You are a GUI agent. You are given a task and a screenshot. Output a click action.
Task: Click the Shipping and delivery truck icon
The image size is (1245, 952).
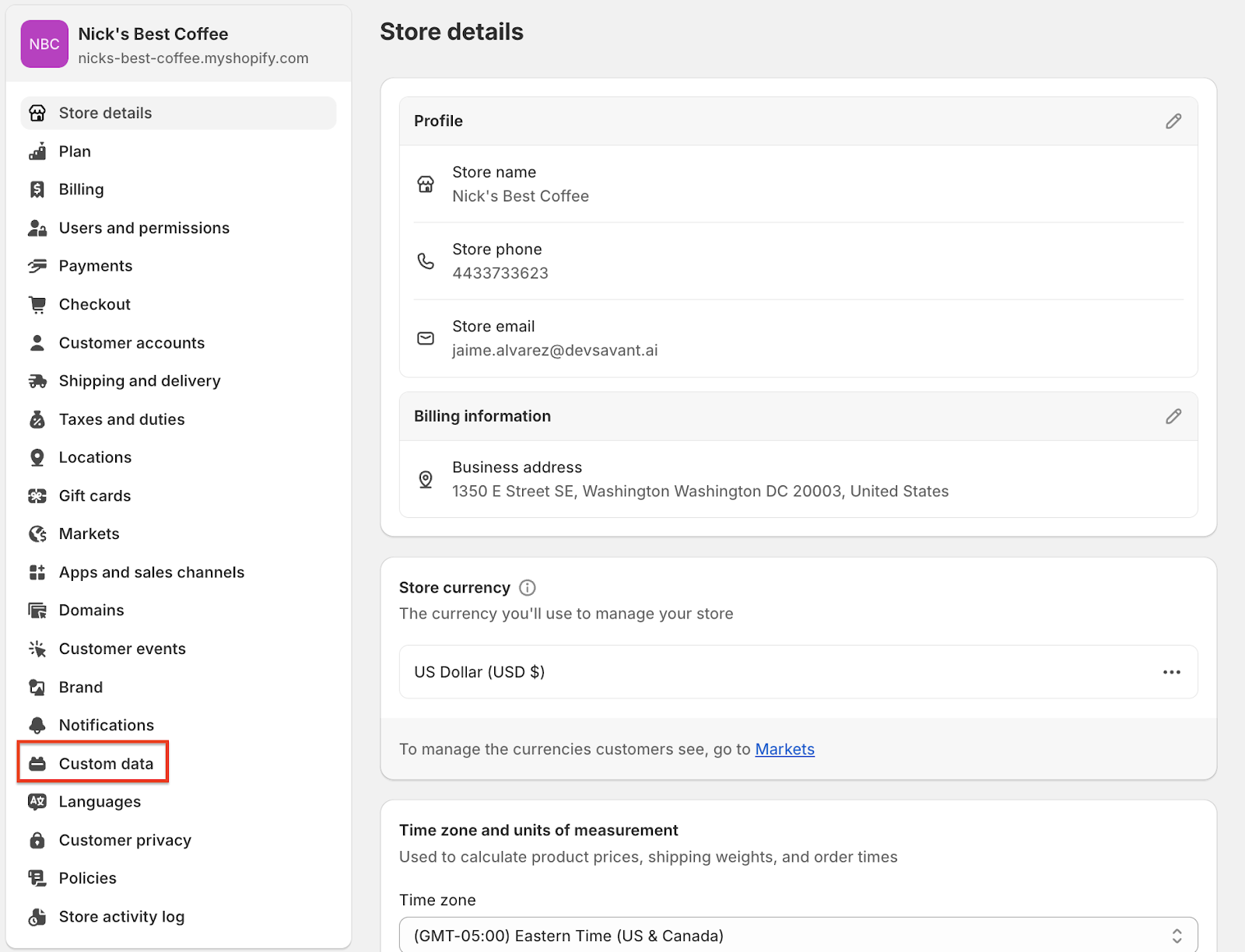pos(37,381)
